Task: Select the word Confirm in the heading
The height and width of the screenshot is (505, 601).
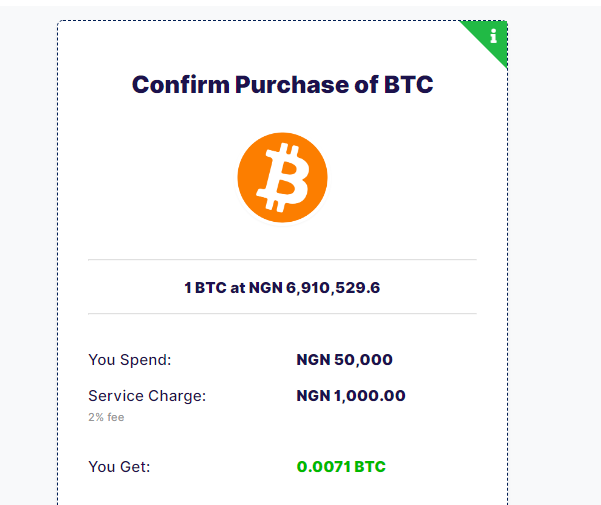Action: click(181, 84)
